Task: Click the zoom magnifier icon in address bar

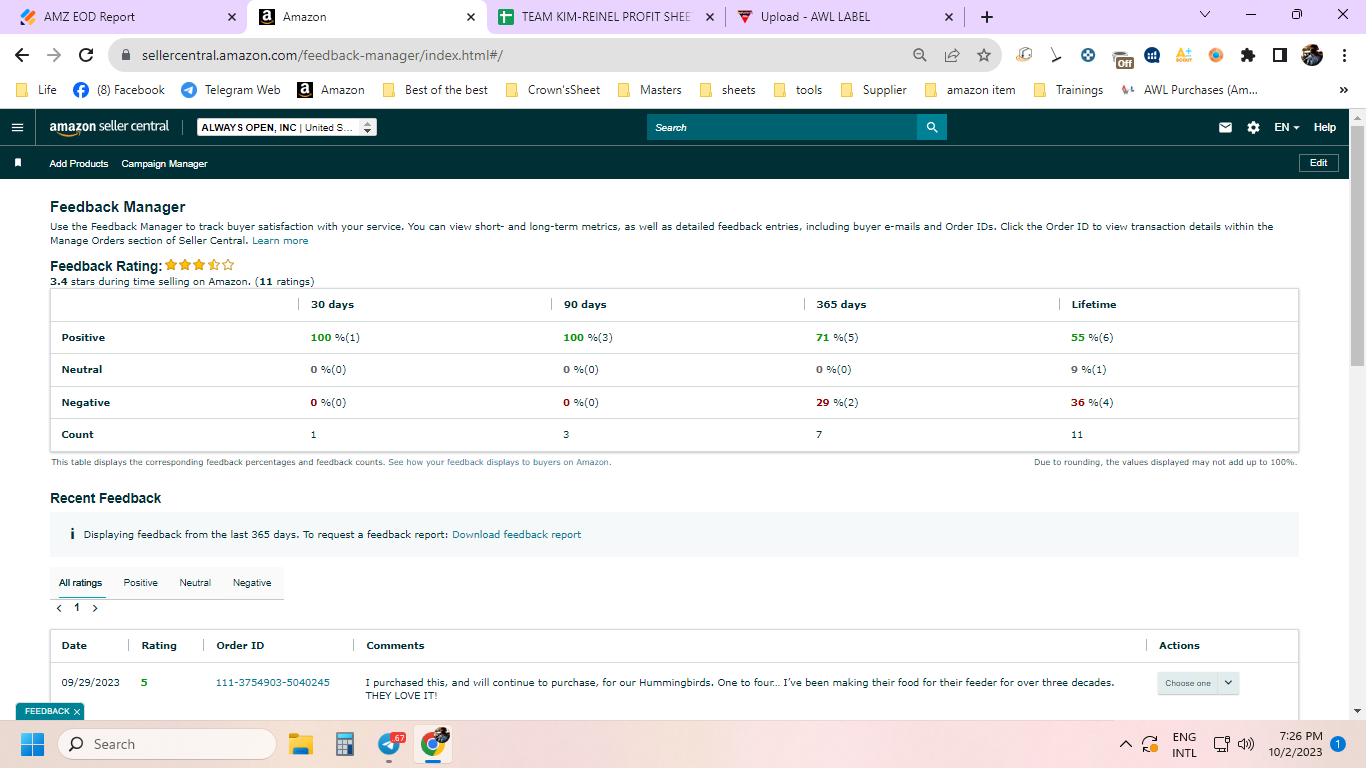Action: tap(920, 55)
